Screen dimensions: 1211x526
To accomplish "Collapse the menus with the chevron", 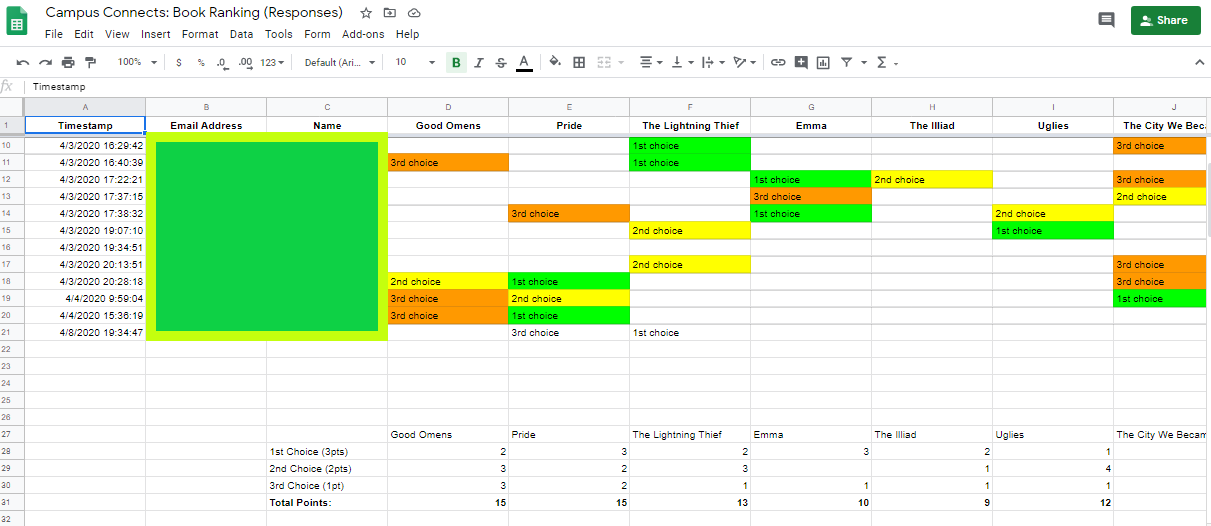I will pyautogui.click(x=1200, y=62).
